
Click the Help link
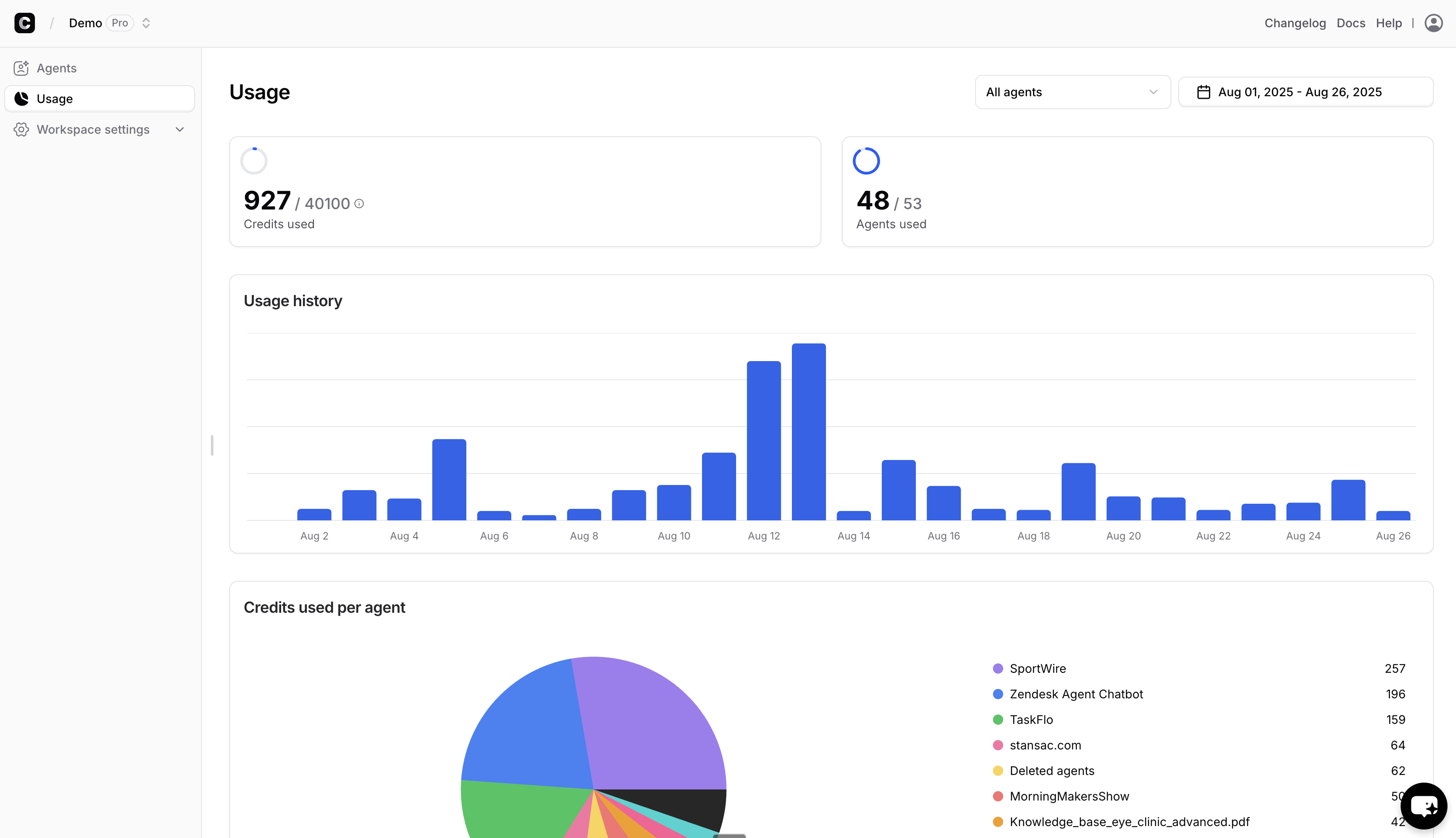click(x=1389, y=23)
